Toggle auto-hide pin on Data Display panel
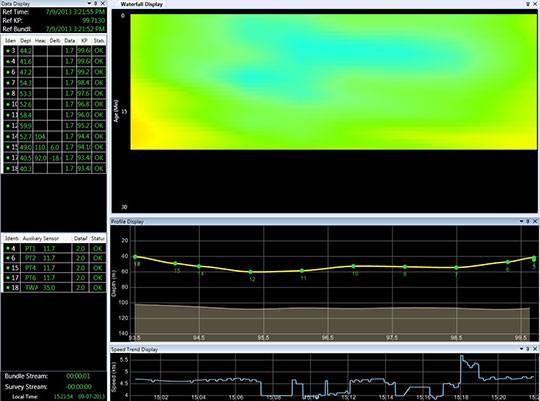Screen dimensions: 540x401 click(x=96, y=3)
